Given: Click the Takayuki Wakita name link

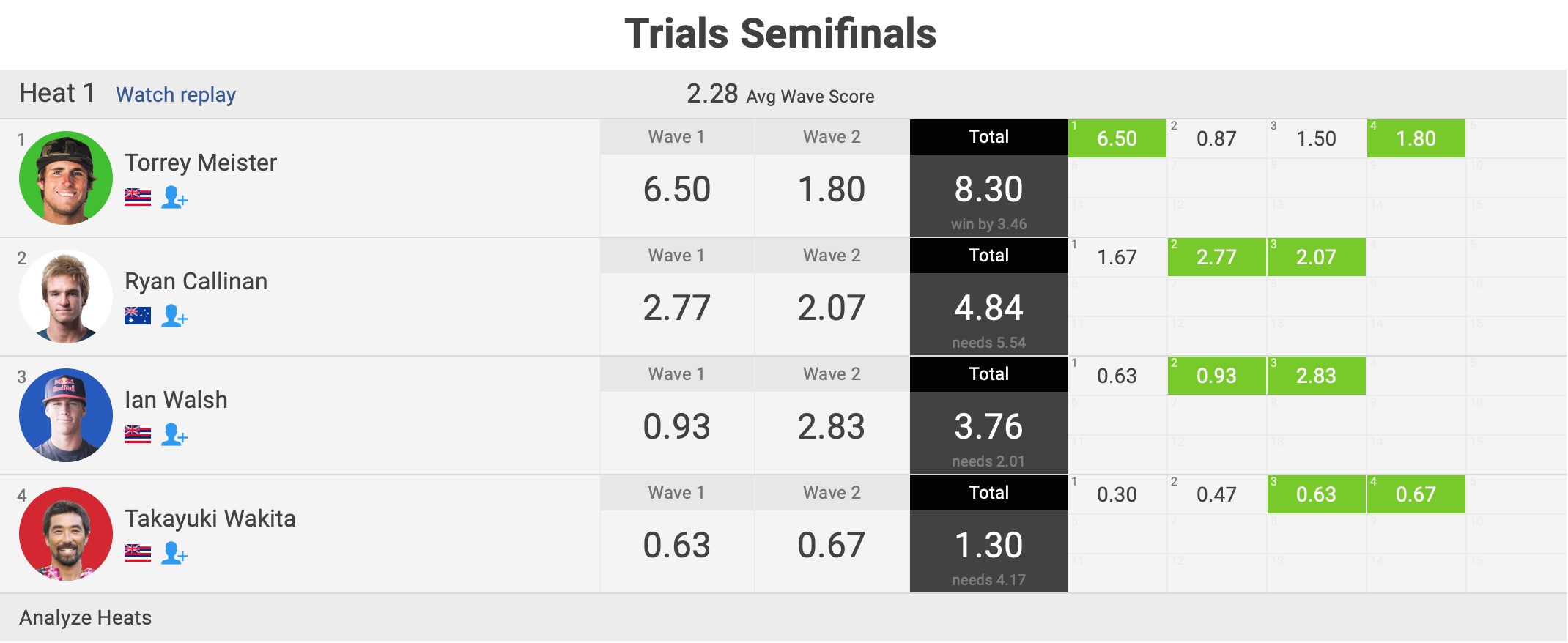Looking at the screenshot, I should (x=210, y=519).
